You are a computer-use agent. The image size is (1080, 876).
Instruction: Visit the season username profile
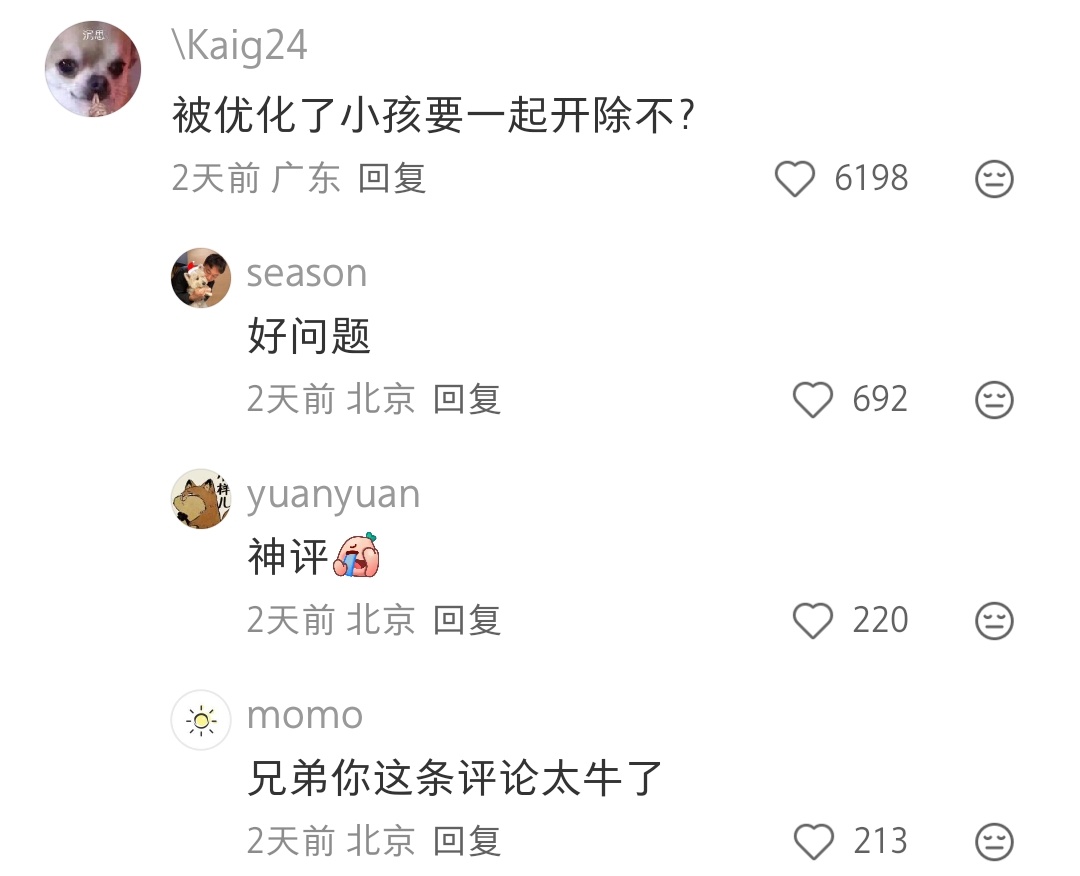point(307,273)
